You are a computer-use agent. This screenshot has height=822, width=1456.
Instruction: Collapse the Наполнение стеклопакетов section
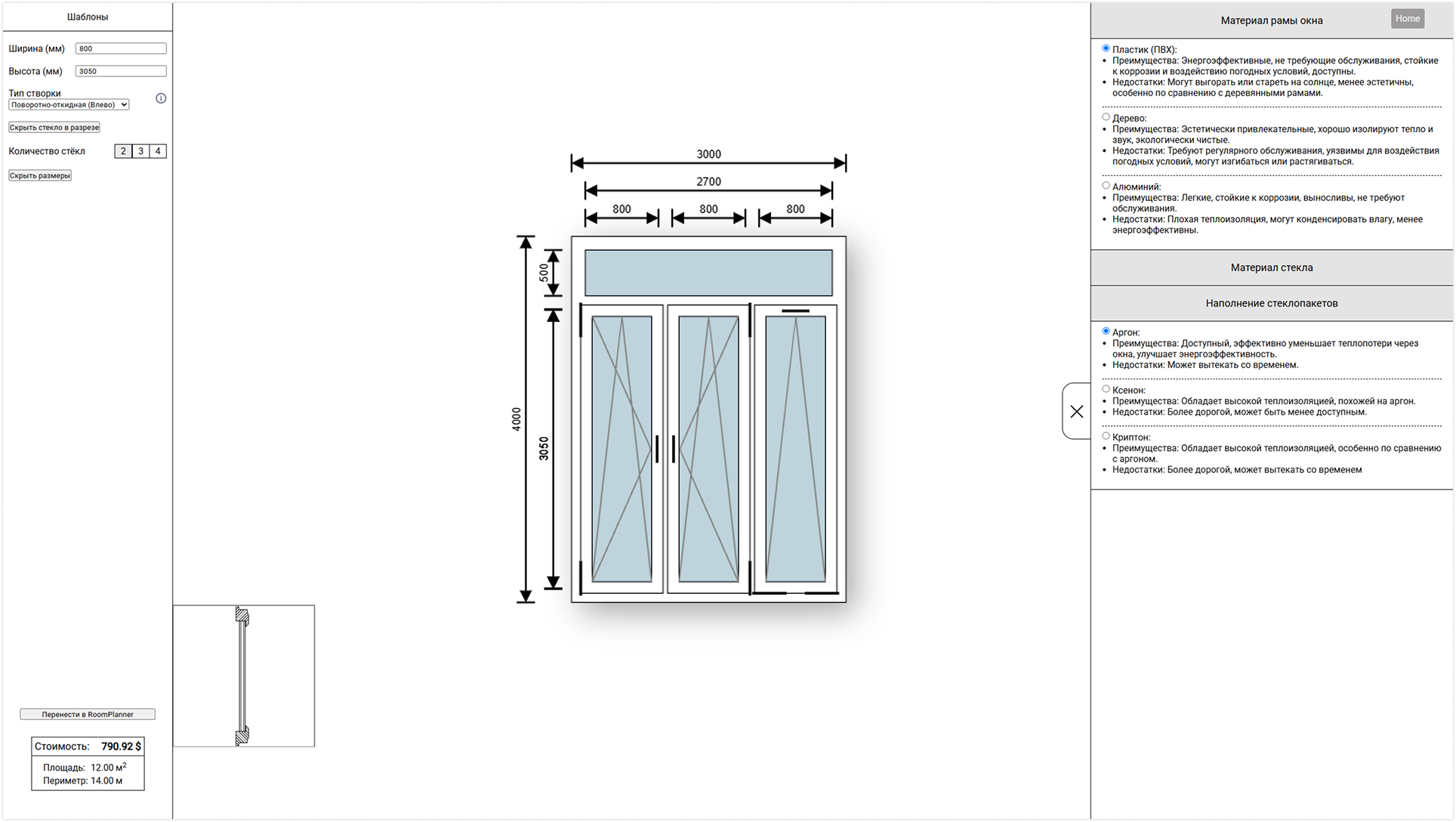tap(1272, 303)
